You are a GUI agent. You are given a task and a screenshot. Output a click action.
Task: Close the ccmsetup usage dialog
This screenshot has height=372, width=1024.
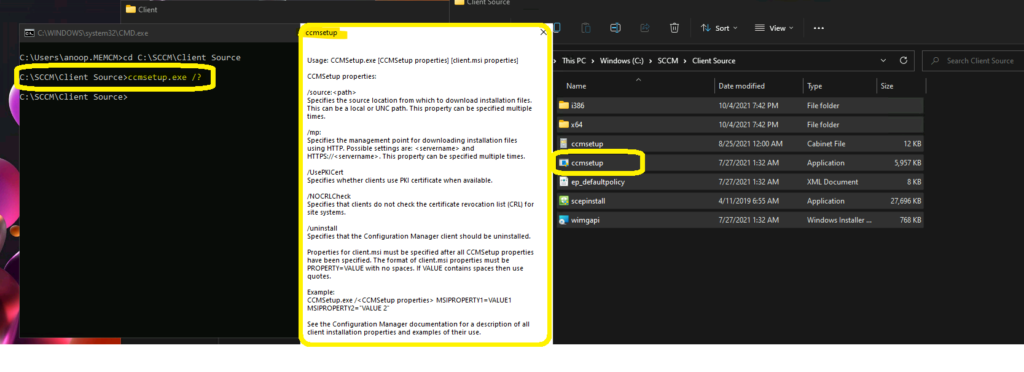pyautogui.click(x=543, y=32)
